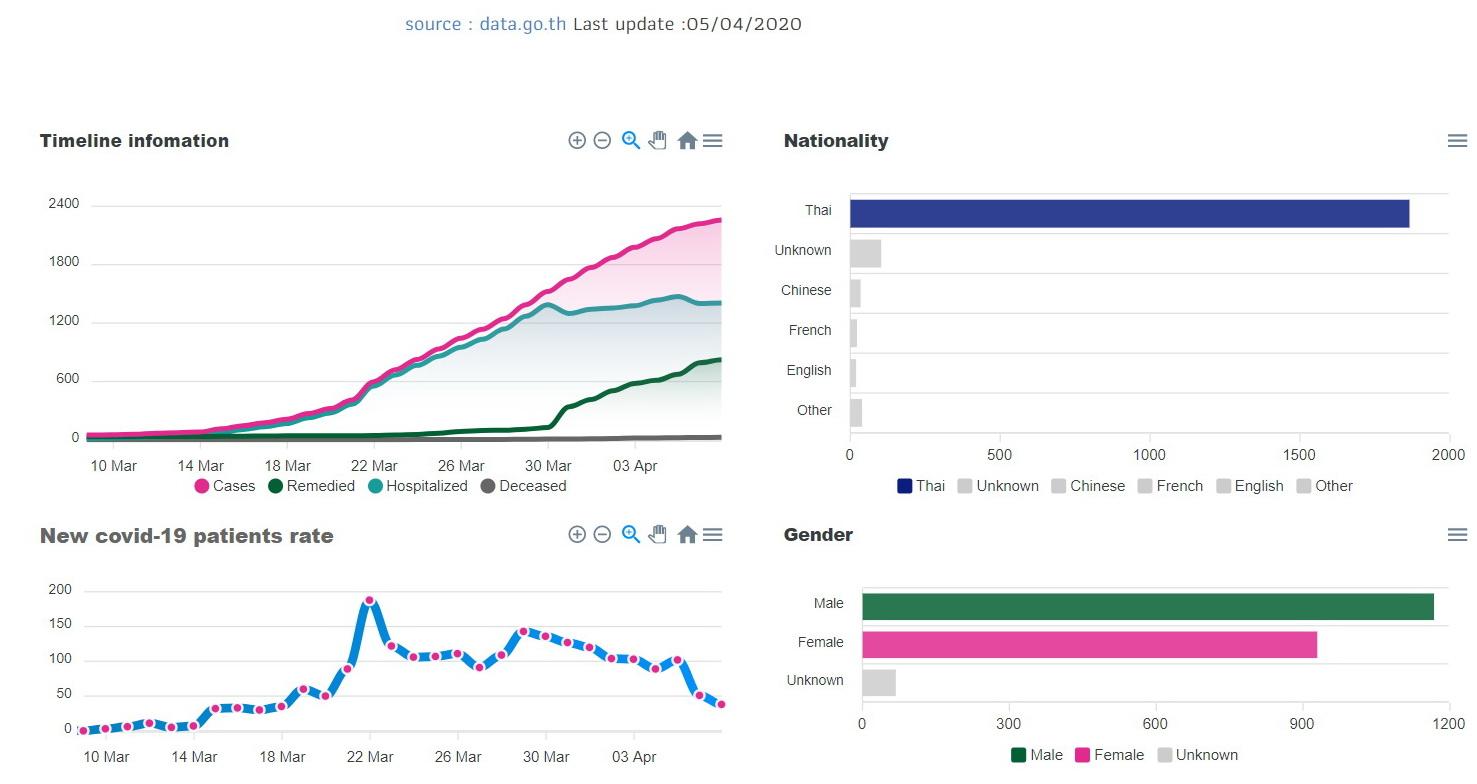This screenshot has width=1477, height=784.
Task: Activate pan hand tool on Timeline chart
Action: (657, 141)
